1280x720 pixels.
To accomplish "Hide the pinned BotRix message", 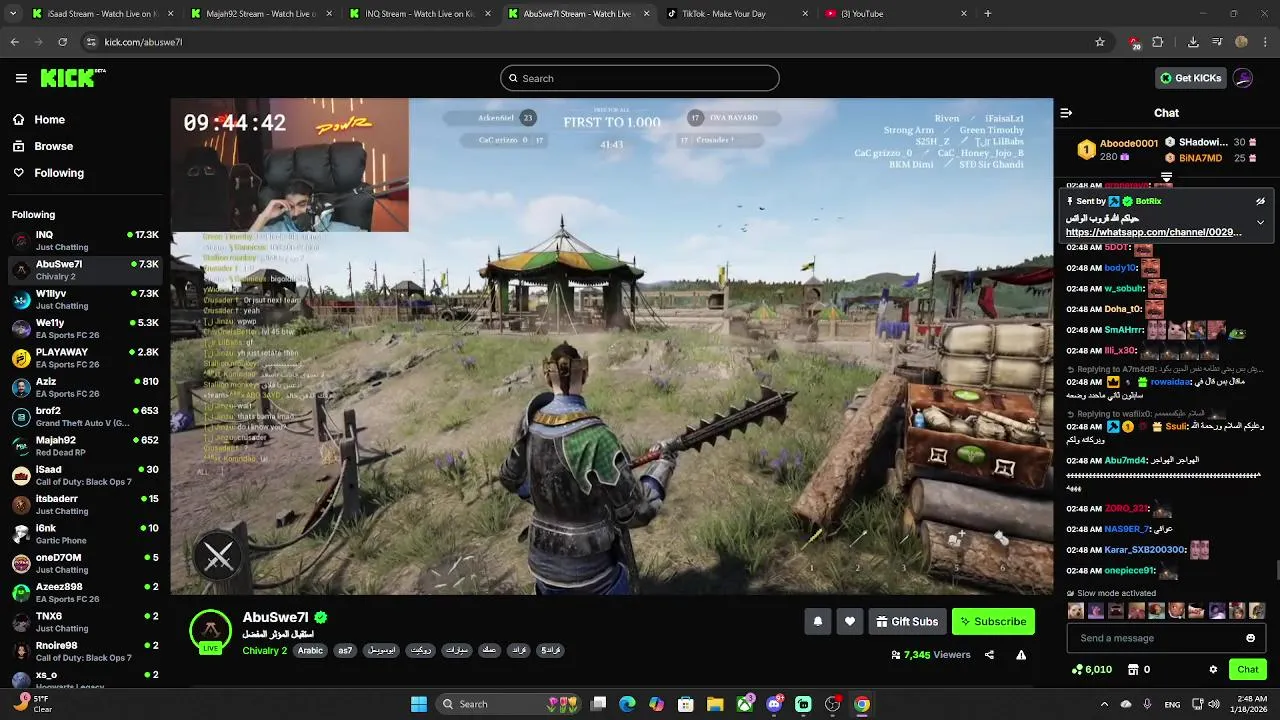I will tap(1260, 201).
